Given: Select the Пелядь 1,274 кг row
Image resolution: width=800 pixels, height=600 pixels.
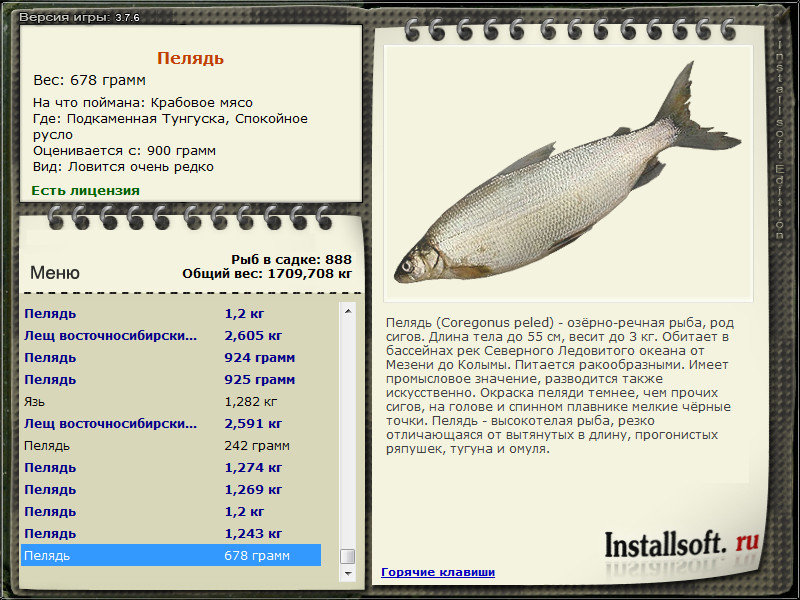Looking at the screenshot, I should pos(171,467).
